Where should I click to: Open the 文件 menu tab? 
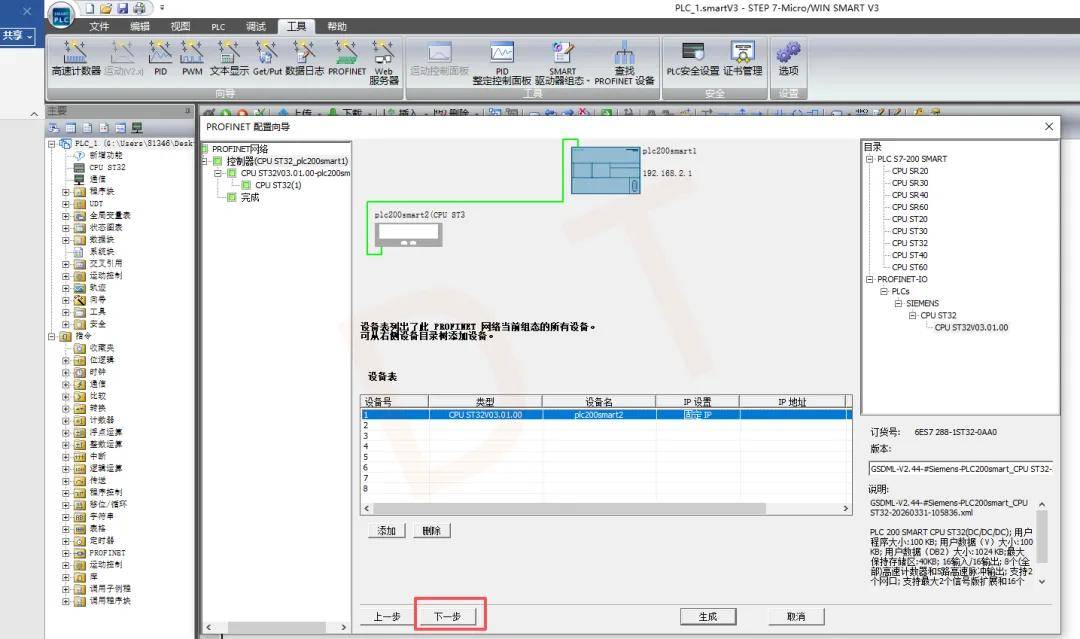tap(98, 26)
